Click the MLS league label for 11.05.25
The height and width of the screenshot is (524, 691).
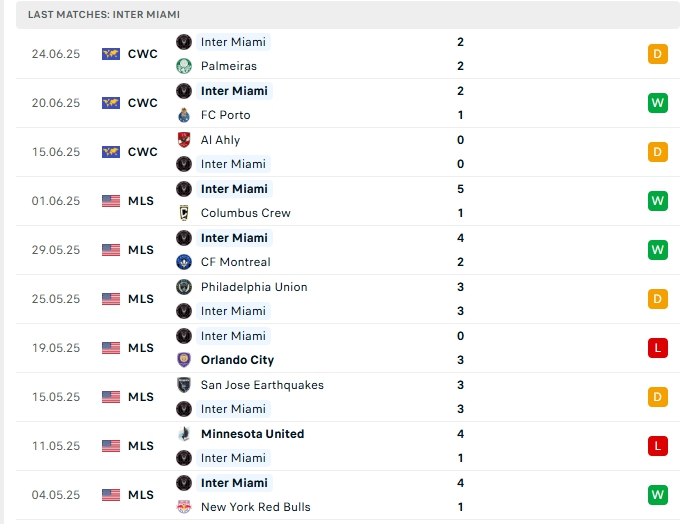(141, 446)
